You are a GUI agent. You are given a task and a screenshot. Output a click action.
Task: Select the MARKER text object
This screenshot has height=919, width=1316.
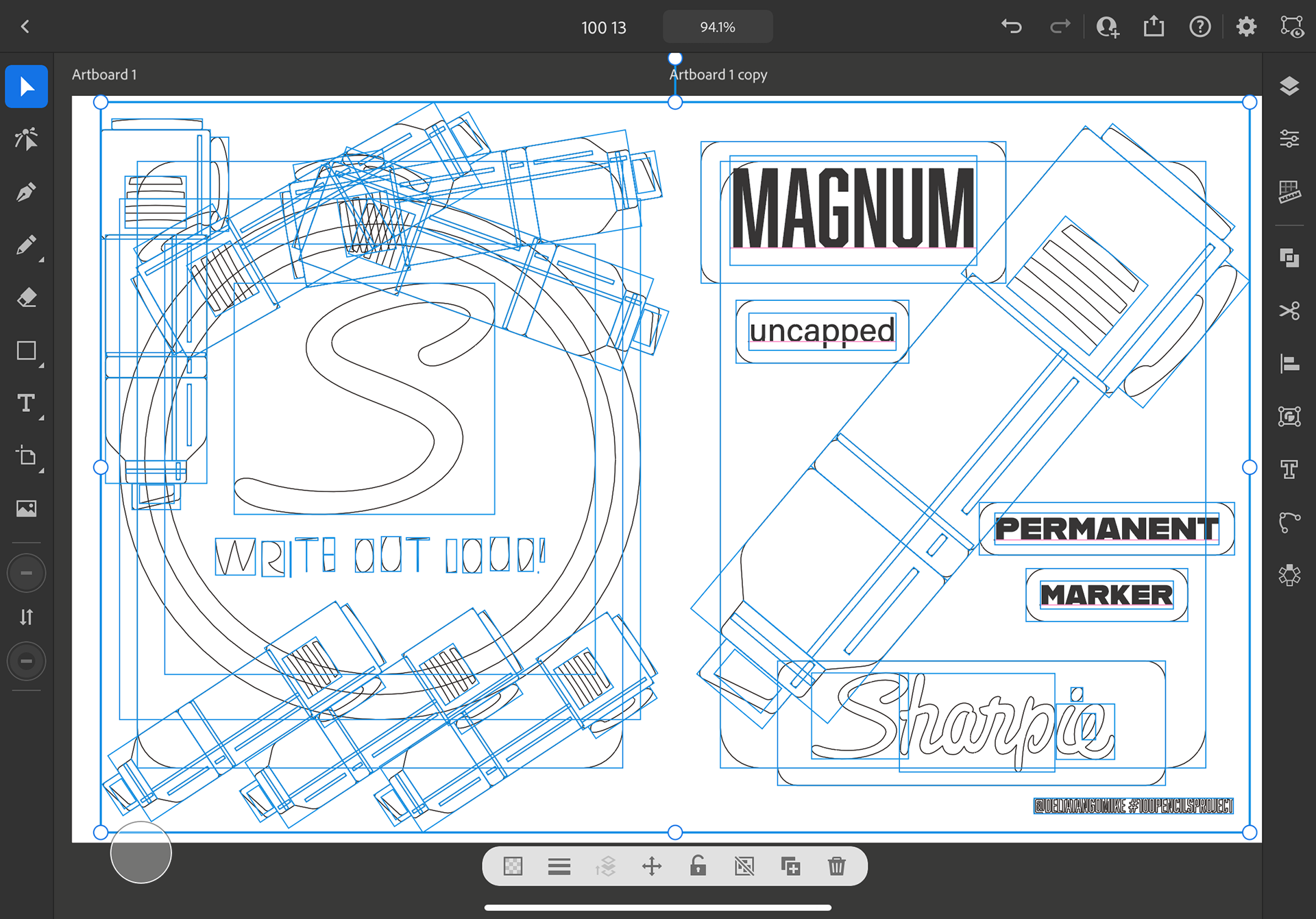click(1106, 594)
